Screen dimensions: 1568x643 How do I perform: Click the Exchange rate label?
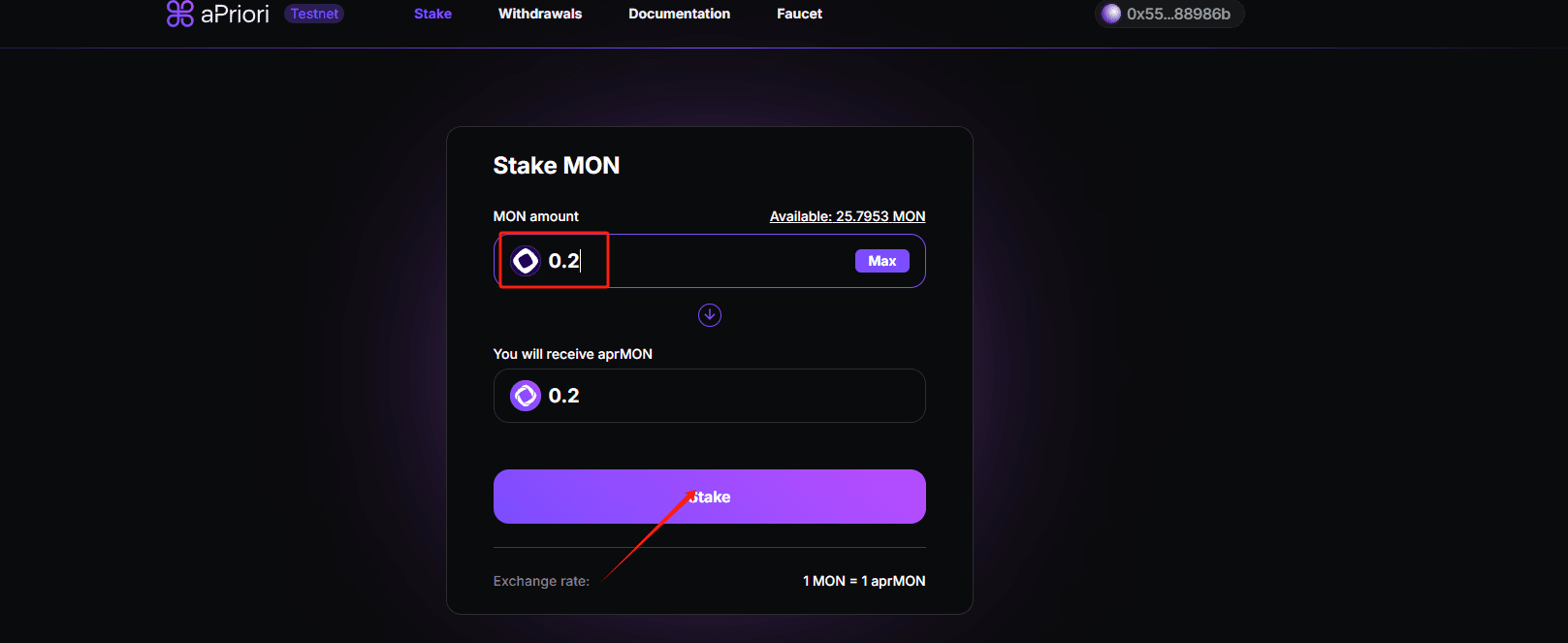[x=541, y=581]
